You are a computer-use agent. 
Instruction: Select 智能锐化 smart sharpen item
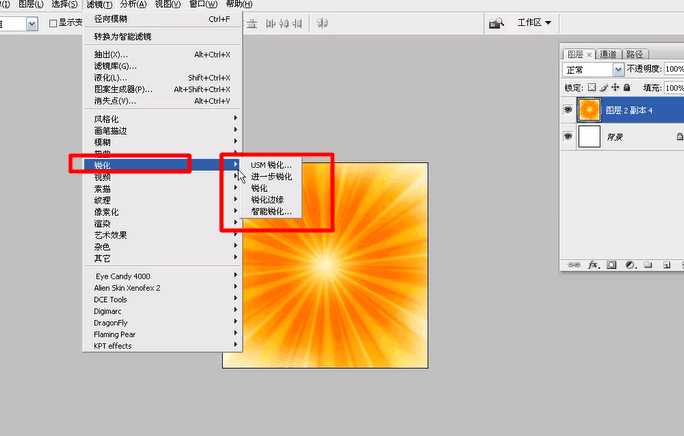[x=271, y=211]
